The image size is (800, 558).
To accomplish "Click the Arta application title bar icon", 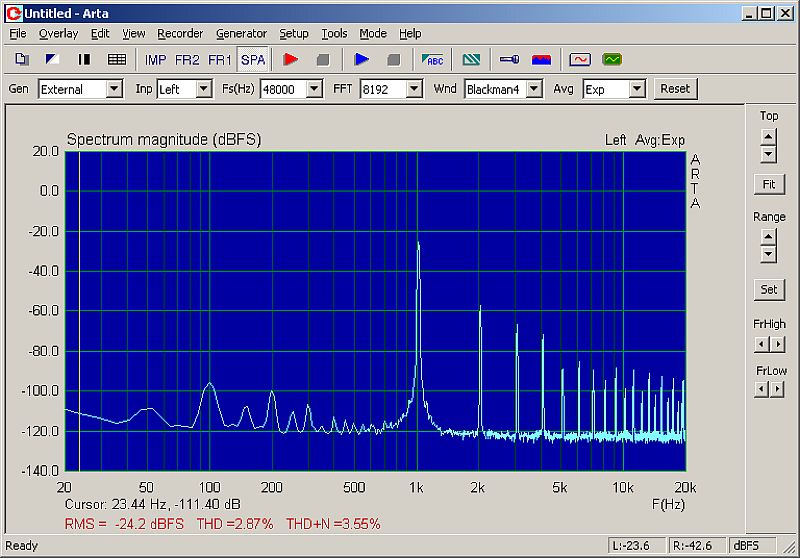I will pyautogui.click(x=13, y=13).
